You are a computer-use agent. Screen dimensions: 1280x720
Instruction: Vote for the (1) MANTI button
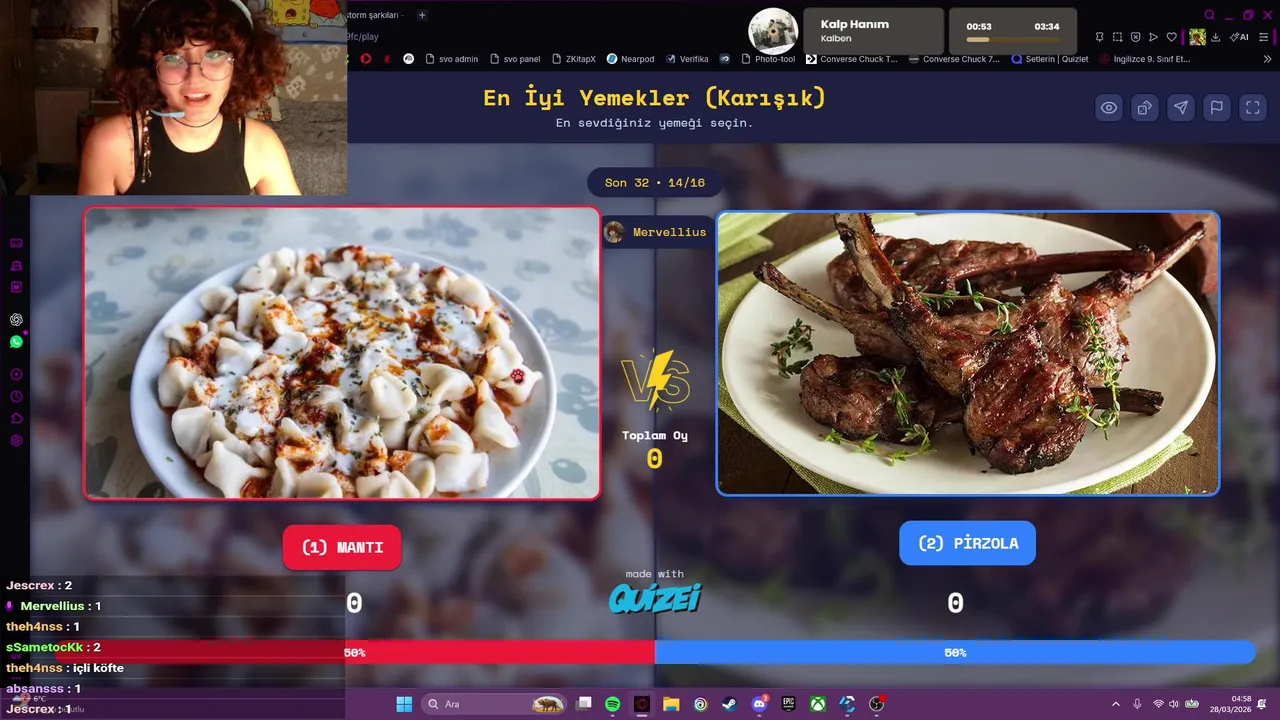(x=342, y=547)
